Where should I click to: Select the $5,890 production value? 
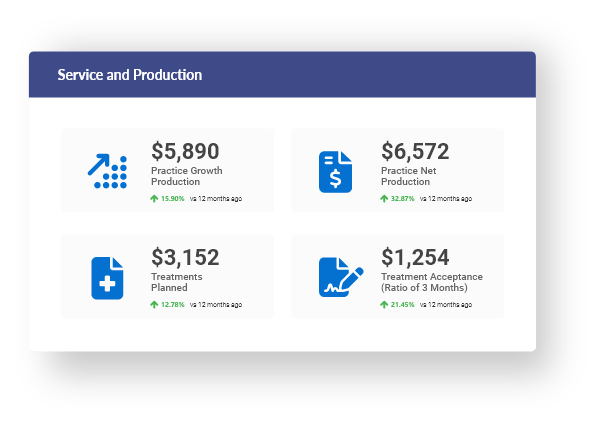click(185, 151)
